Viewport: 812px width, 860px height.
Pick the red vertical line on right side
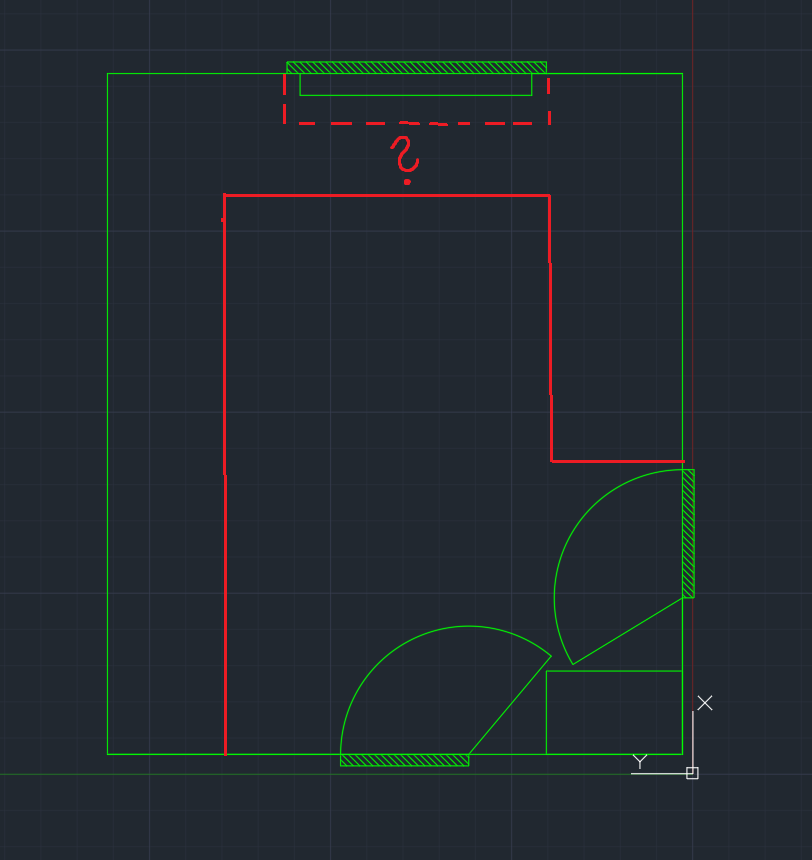coord(550,328)
